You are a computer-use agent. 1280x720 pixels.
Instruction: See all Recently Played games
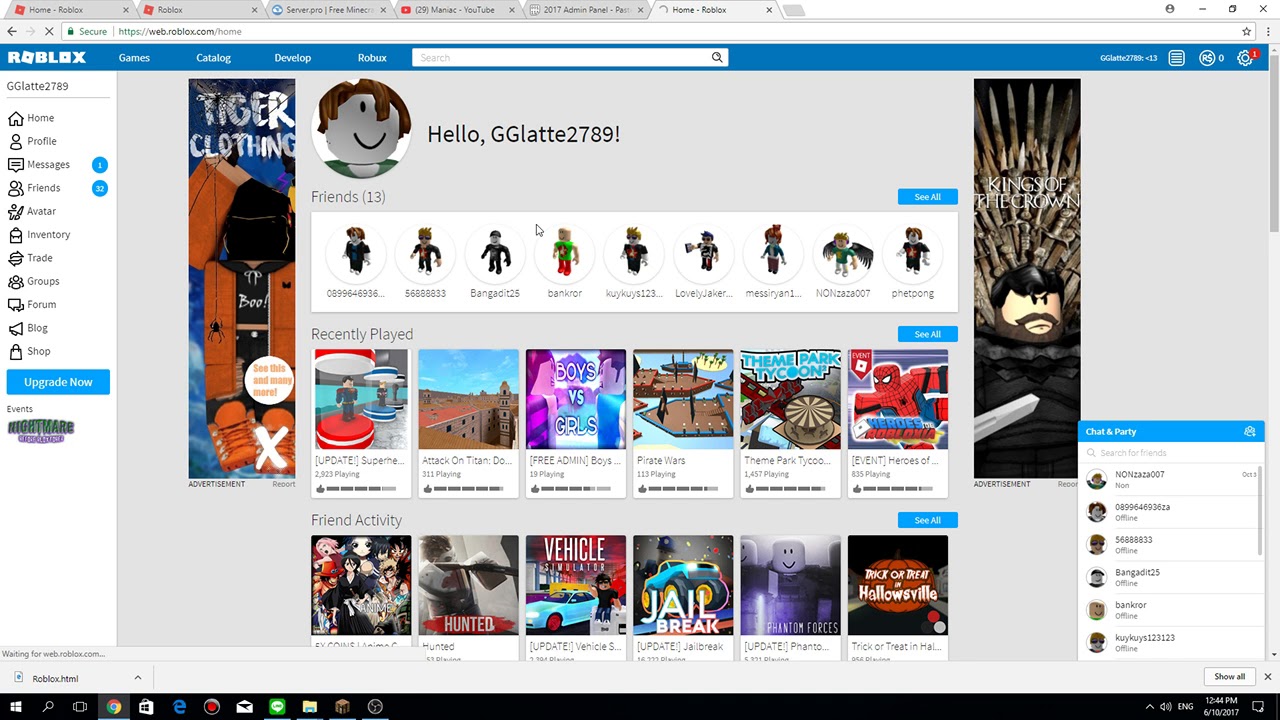tap(927, 334)
